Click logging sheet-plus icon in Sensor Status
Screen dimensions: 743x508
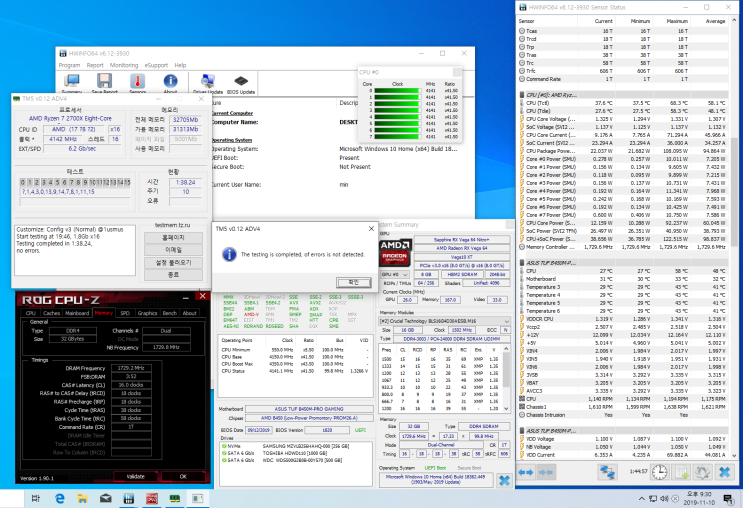681,472
